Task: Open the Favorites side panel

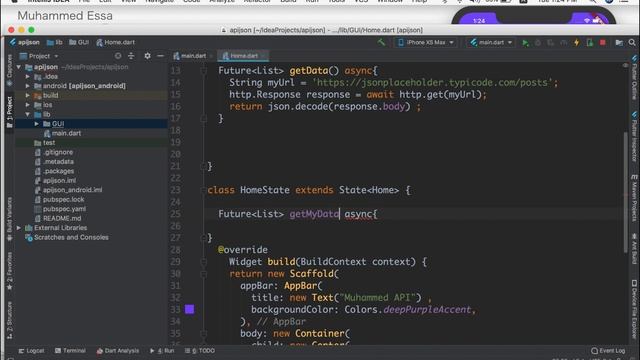Action: (9, 271)
